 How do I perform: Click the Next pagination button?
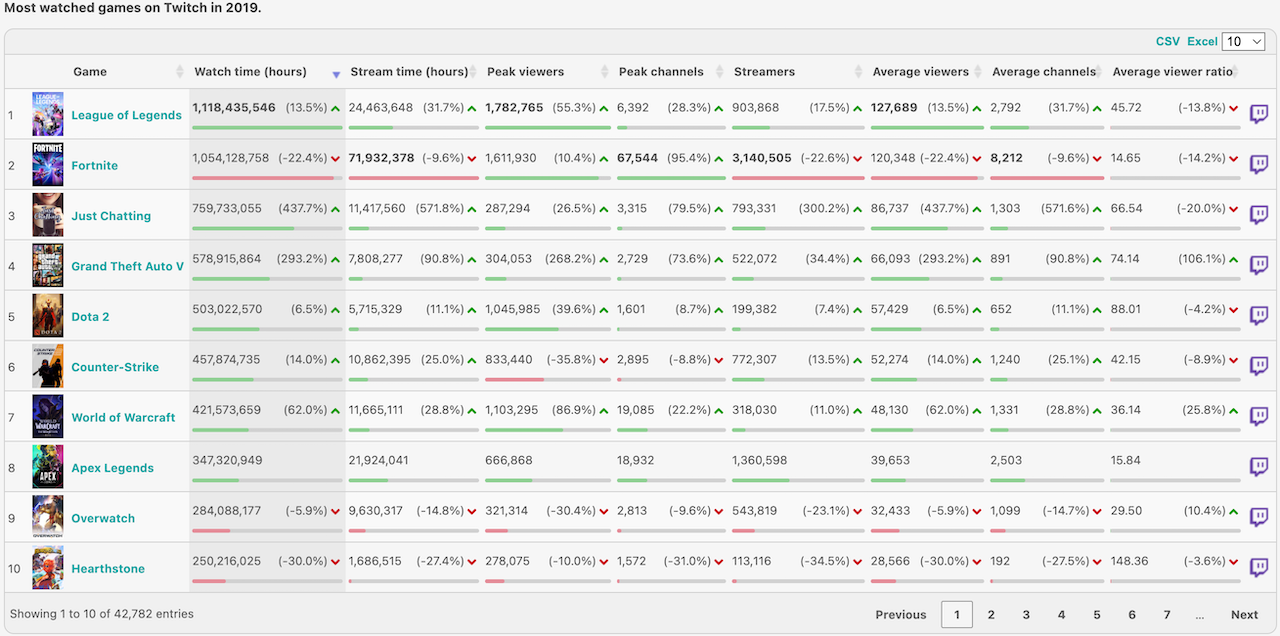pos(1244,615)
